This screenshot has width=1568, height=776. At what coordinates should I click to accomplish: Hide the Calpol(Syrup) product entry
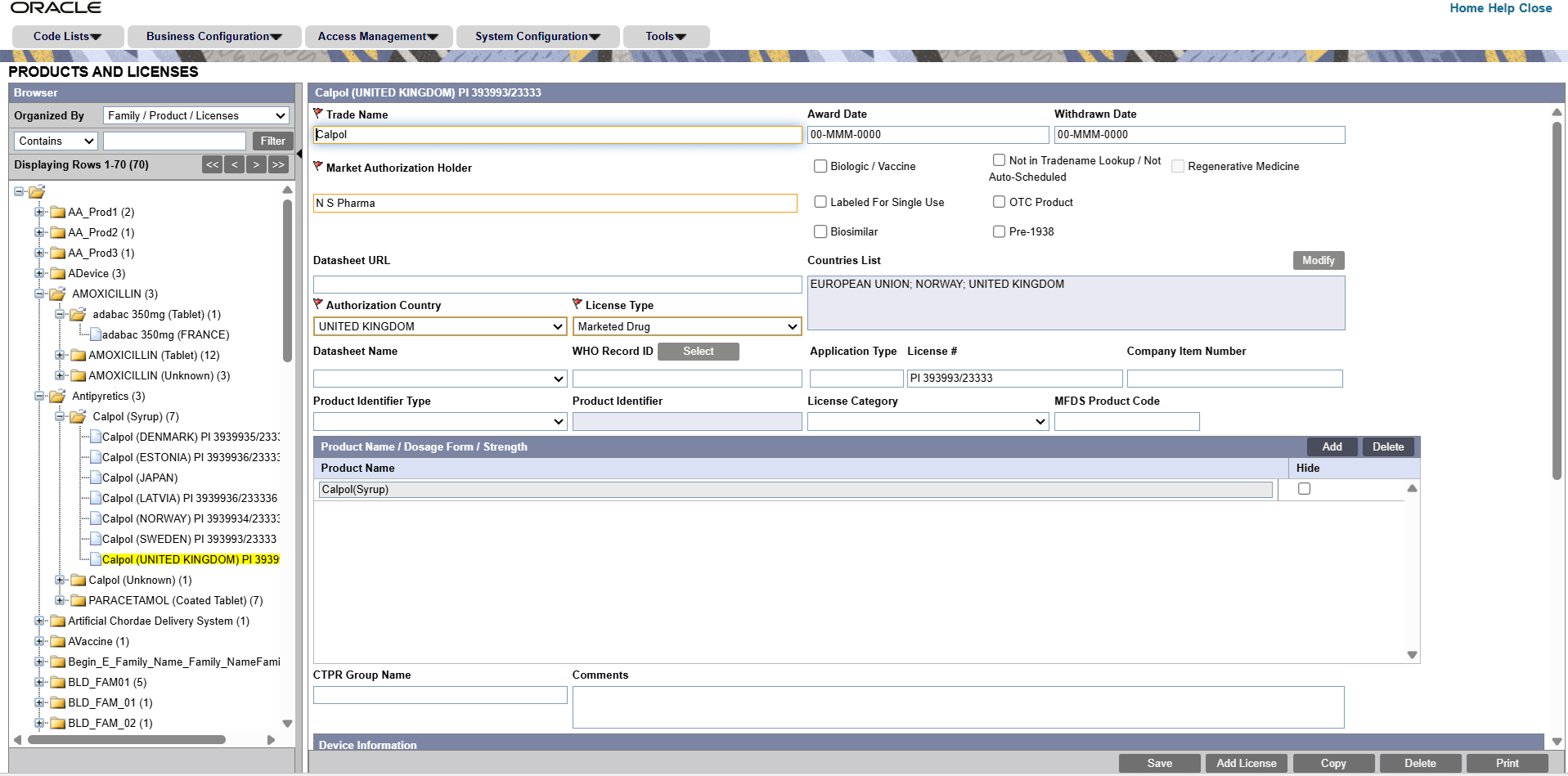1303,488
